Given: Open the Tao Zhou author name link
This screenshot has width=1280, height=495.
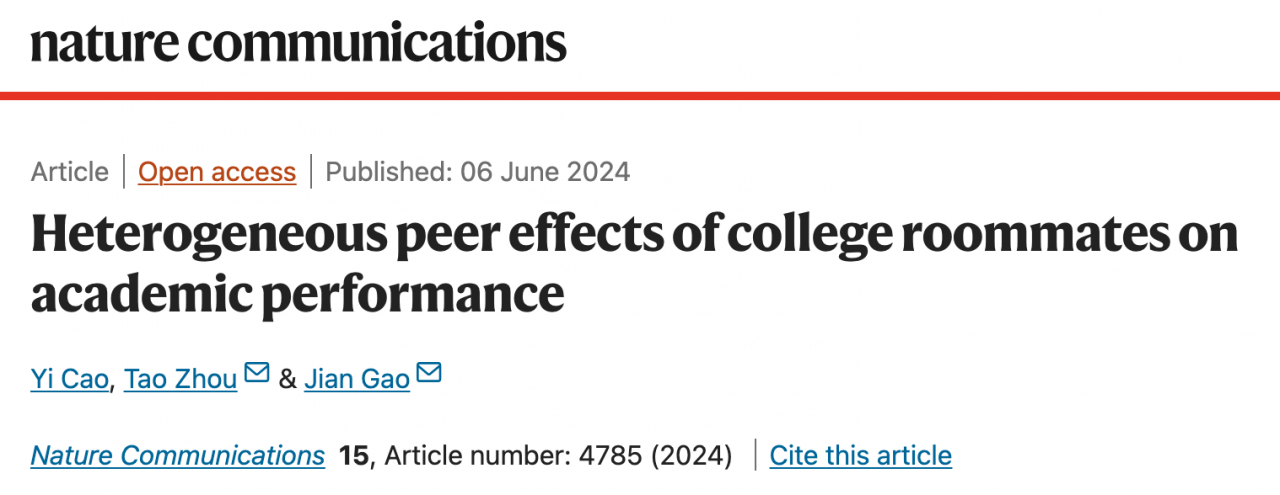Looking at the screenshot, I should (180, 379).
